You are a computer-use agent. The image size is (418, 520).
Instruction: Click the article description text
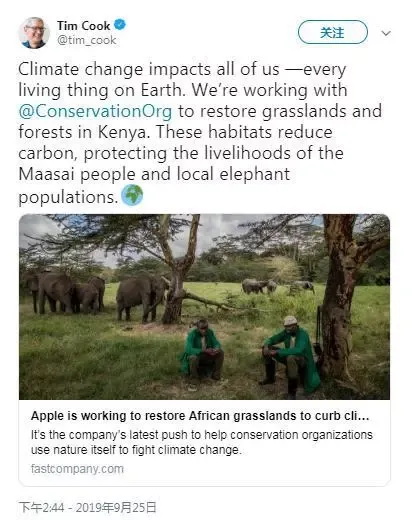[x=202, y=442]
